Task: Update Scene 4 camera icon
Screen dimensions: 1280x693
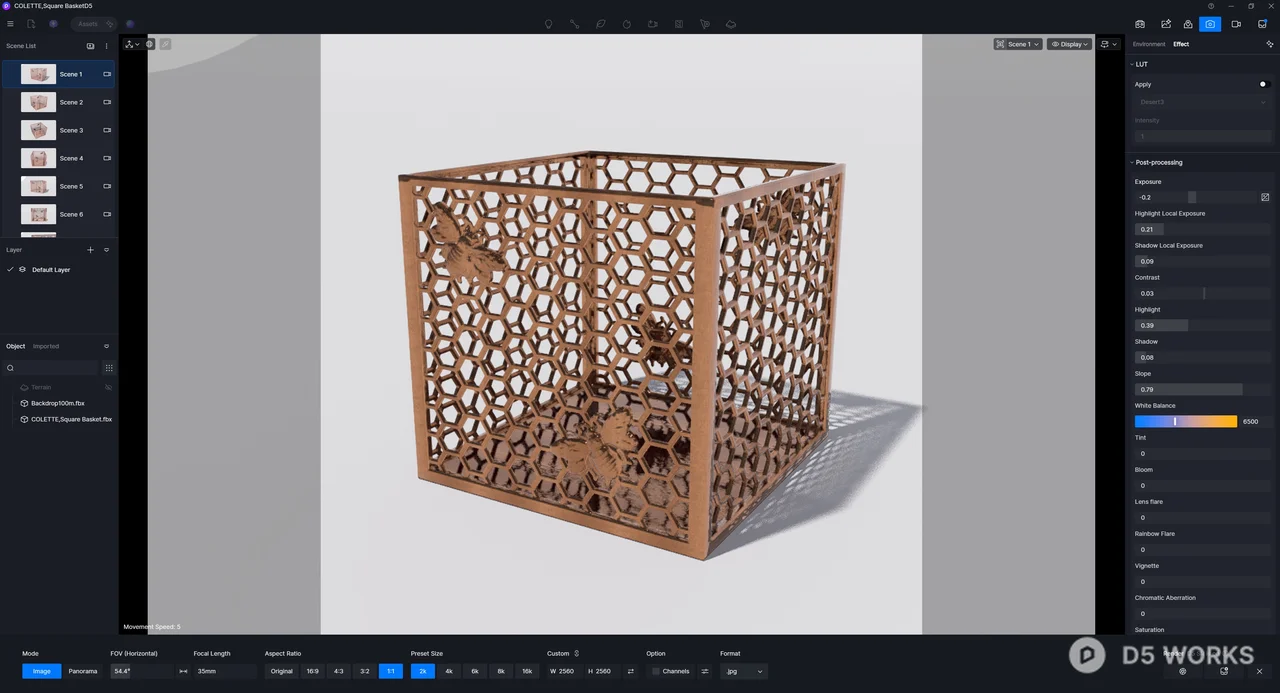Action: [x=107, y=158]
